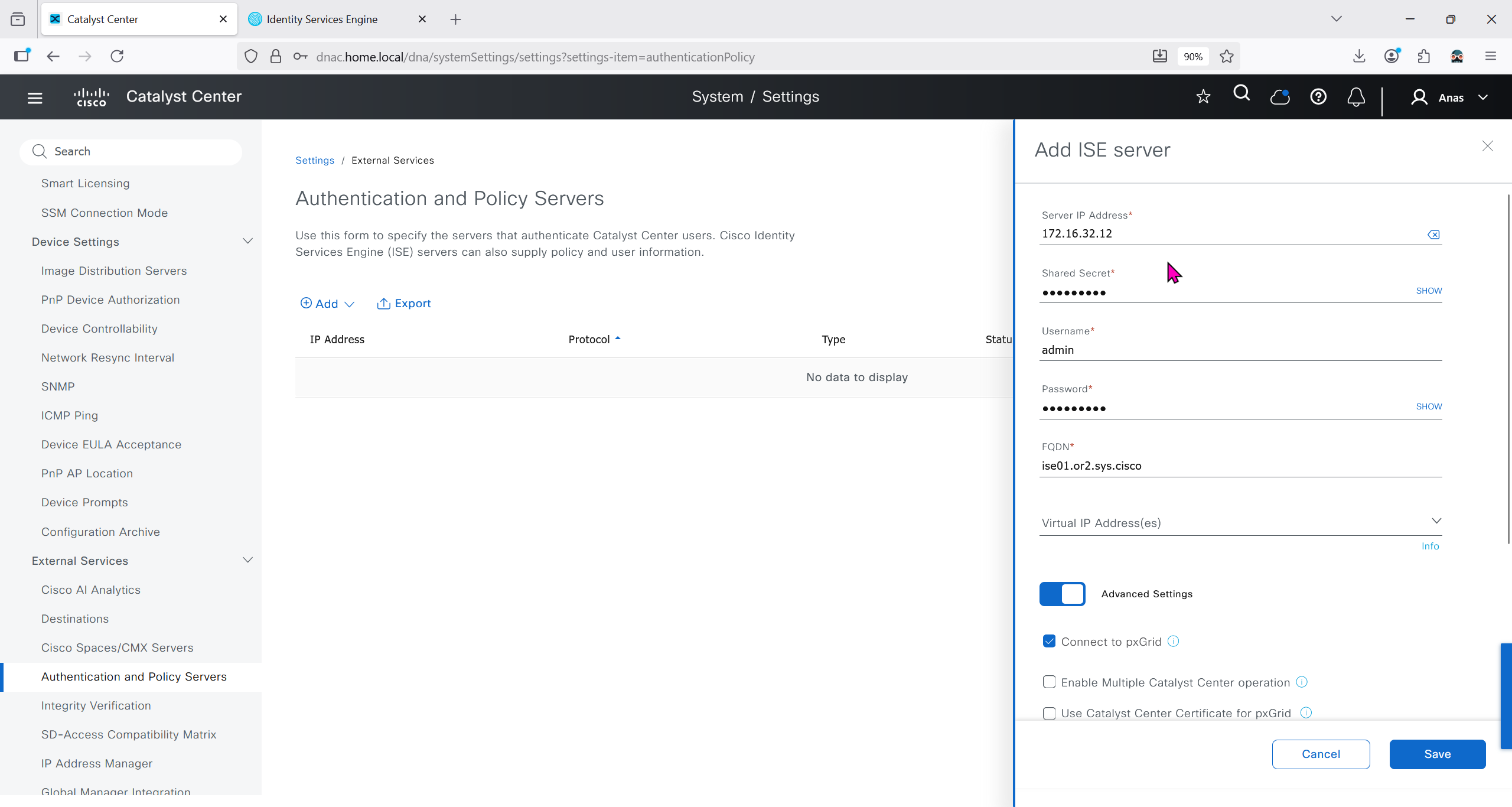Image resolution: width=1512 pixels, height=807 pixels.
Task: Click the favorites star in header
Action: coord(1203,97)
